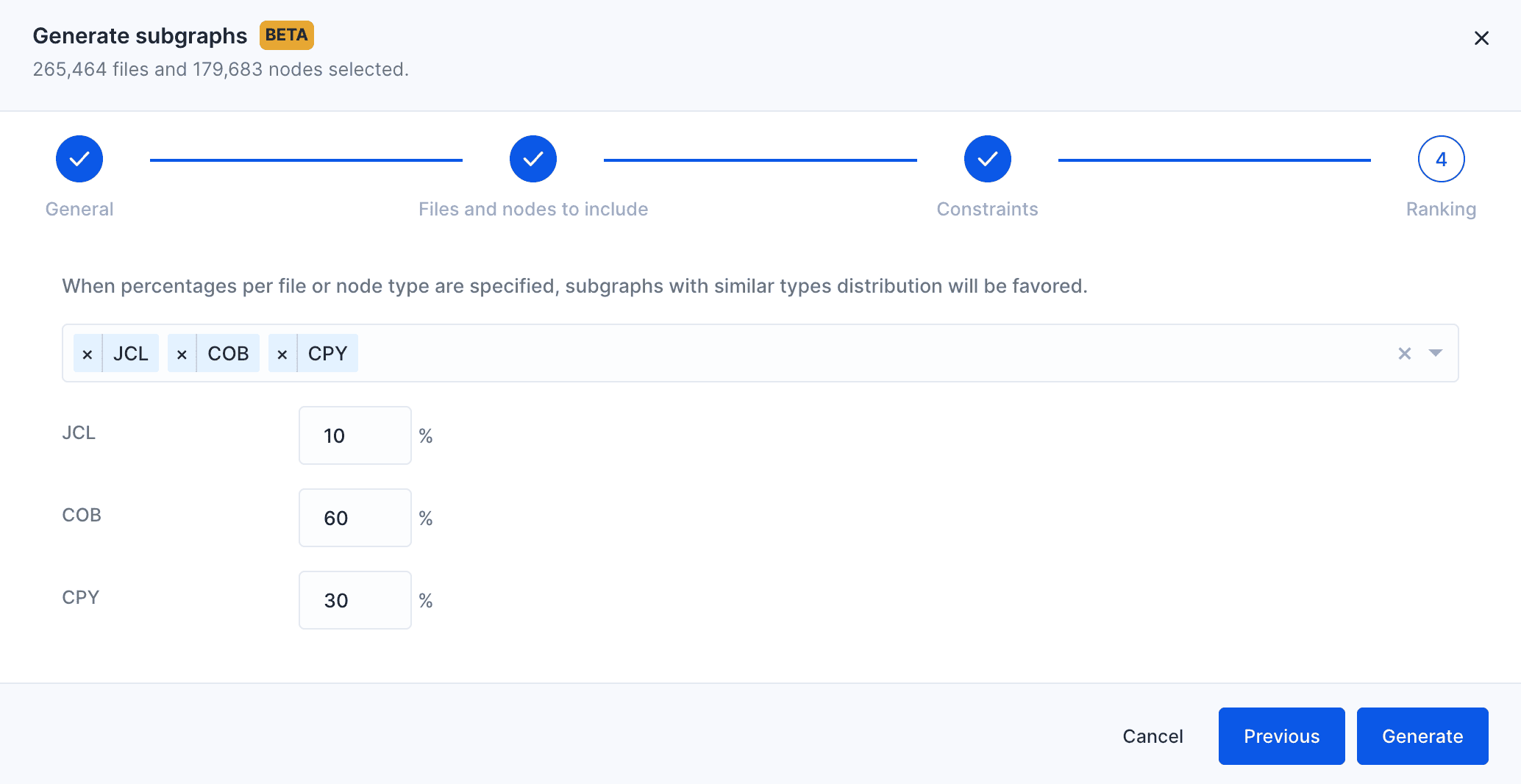Screen dimensions: 1521x784
Task: Click the COB row label
Action: click(x=82, y=515)
